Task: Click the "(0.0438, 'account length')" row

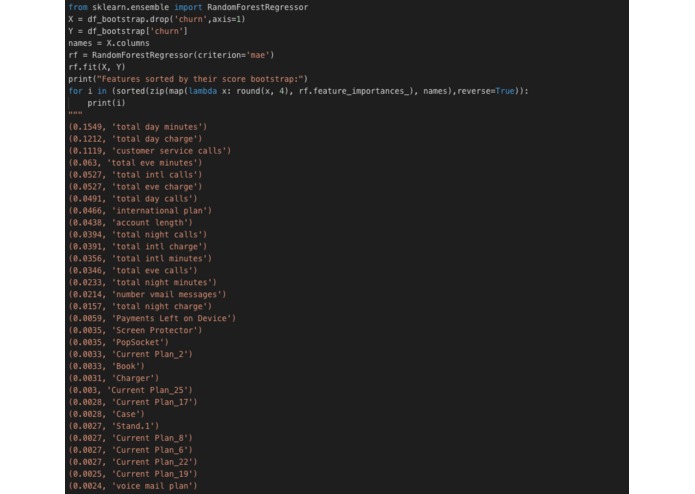Action: (130, 222)
